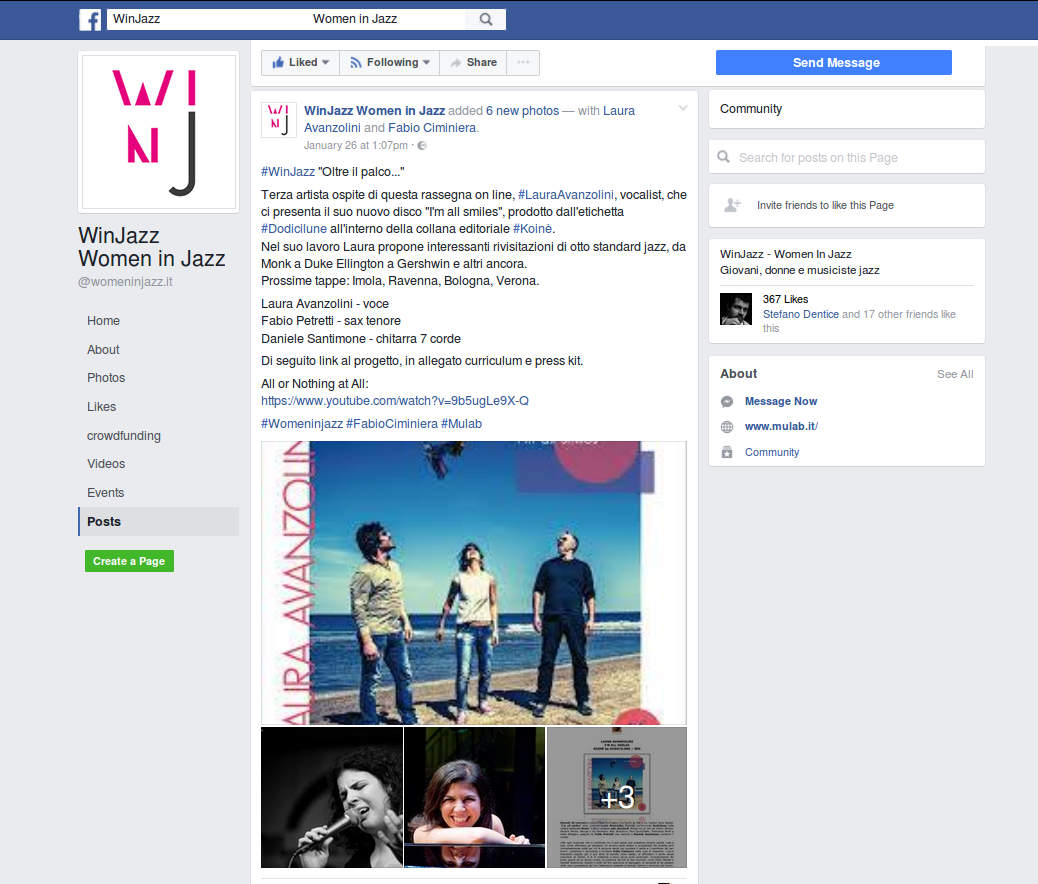Open the large beach album cover photo
The width and height of the screenshot is (1038, 884).
pos(474,583)
